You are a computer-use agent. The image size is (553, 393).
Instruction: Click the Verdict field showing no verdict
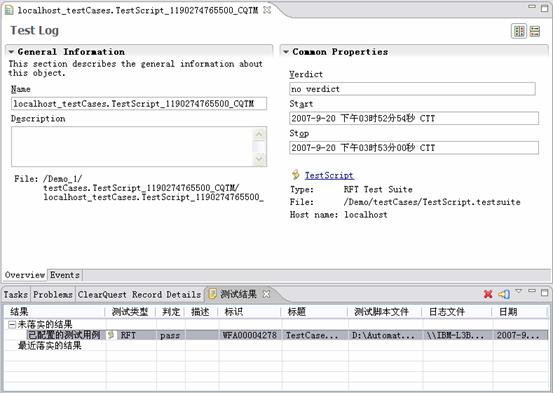coord(412,89)
